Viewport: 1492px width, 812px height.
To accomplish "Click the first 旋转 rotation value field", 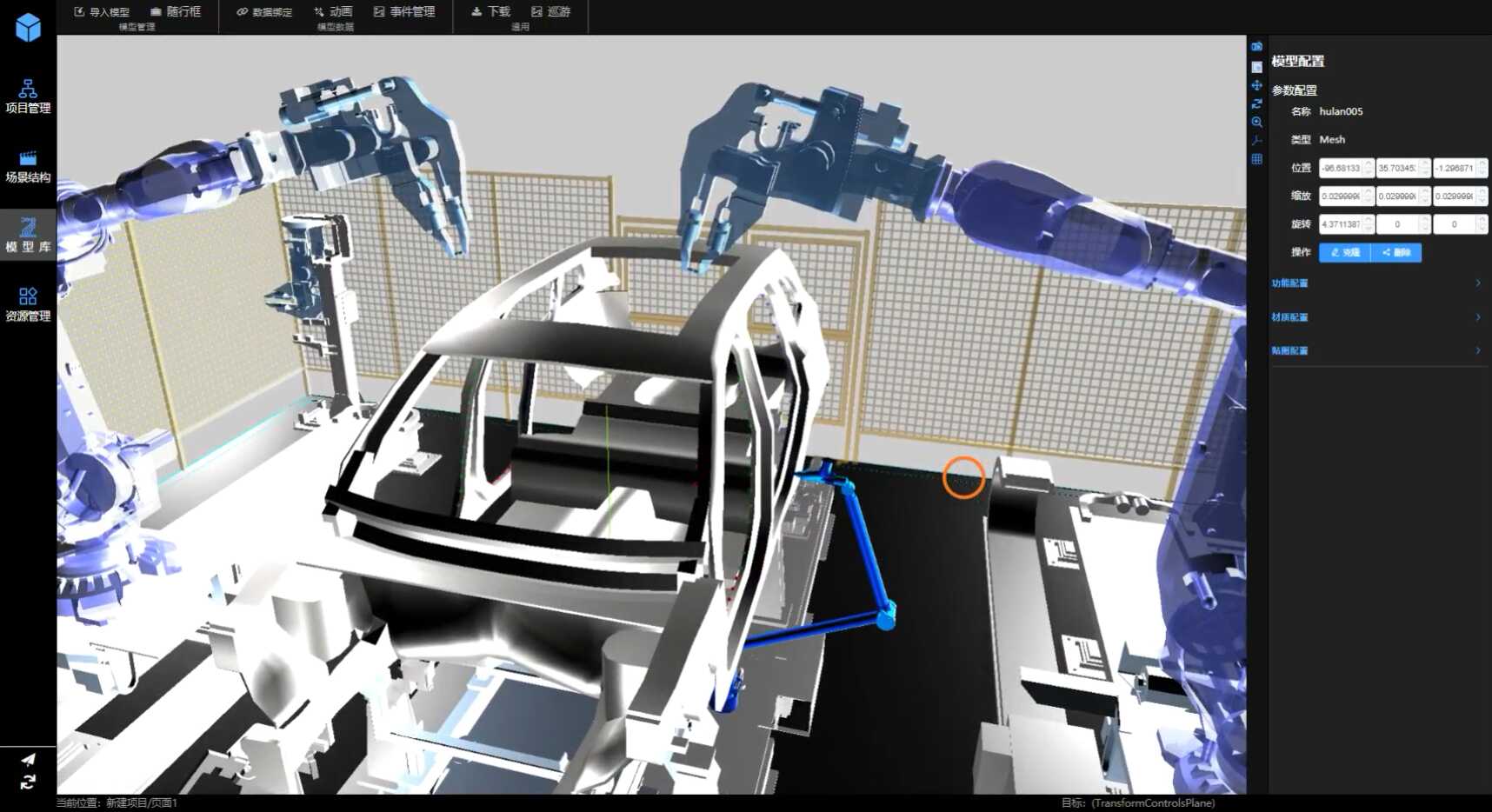I will 1341,224.
